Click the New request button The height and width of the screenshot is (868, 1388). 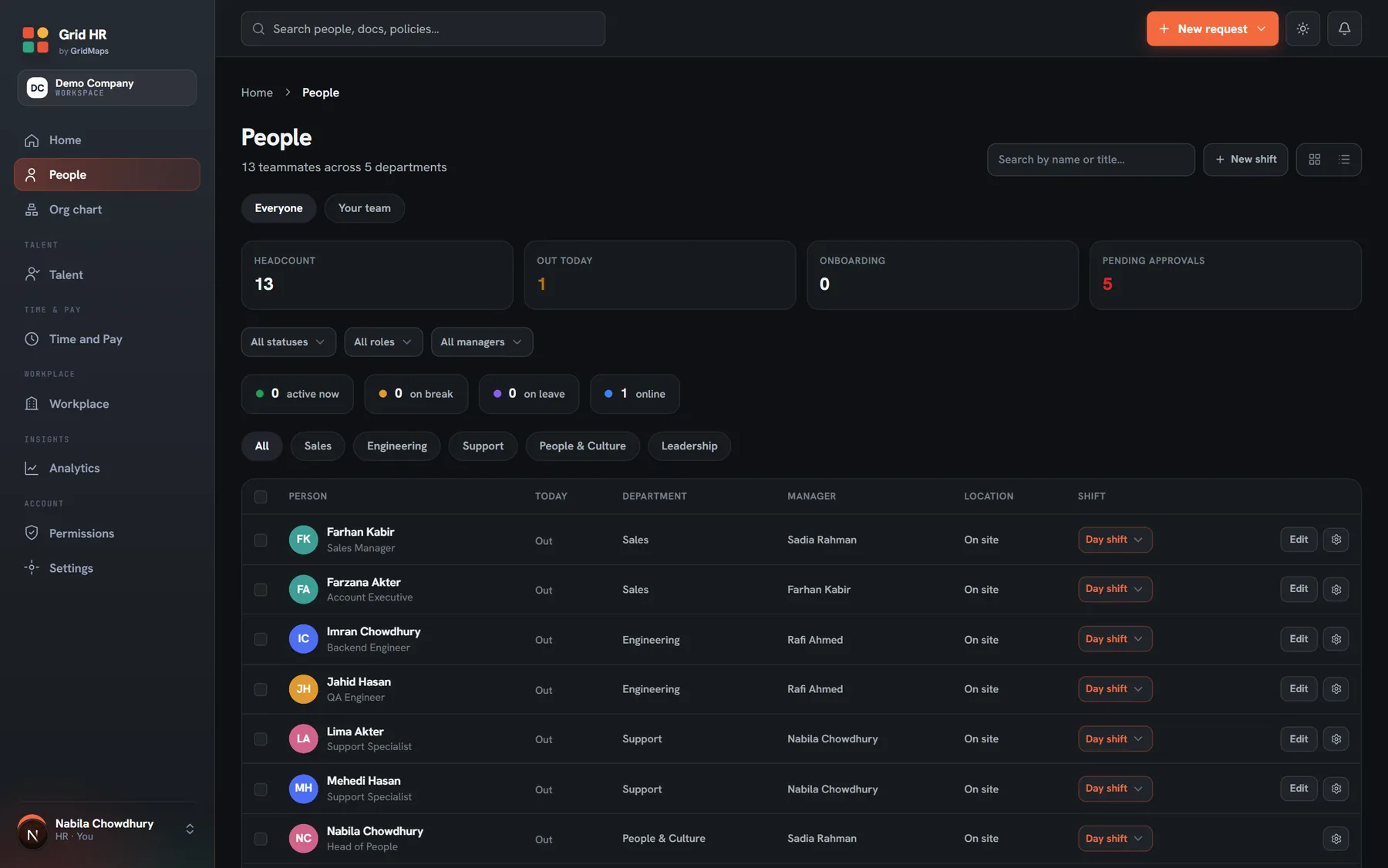pos(1212,29)
